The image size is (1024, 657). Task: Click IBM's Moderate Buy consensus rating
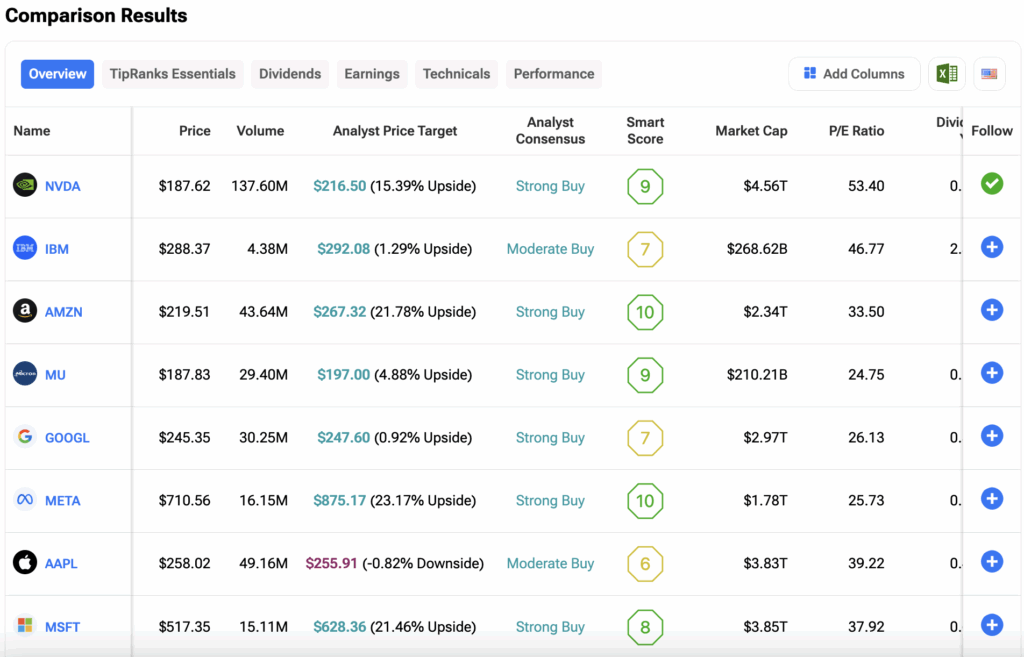pos(550,249)
